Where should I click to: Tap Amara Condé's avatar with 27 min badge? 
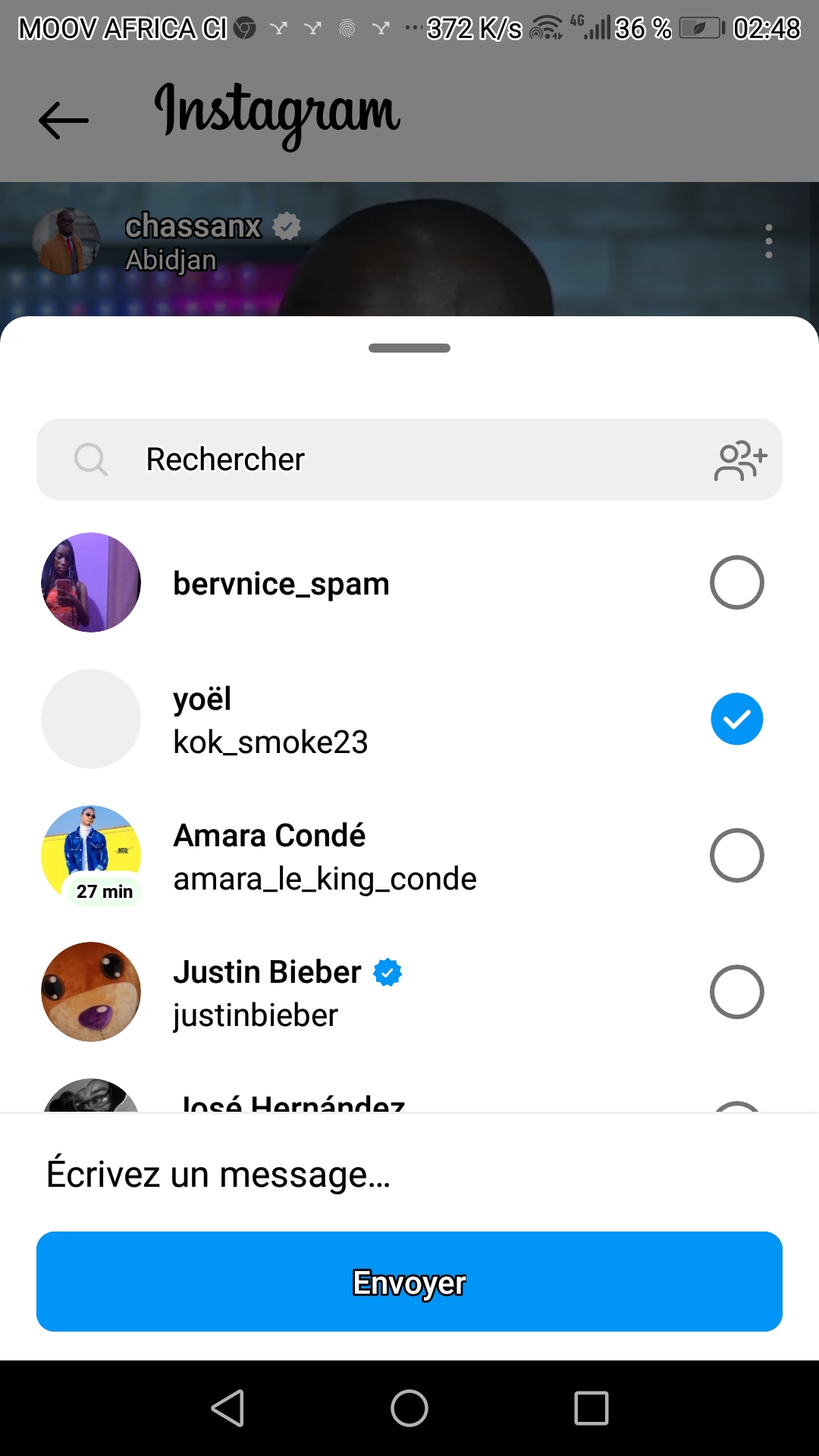tap(91, 854)
